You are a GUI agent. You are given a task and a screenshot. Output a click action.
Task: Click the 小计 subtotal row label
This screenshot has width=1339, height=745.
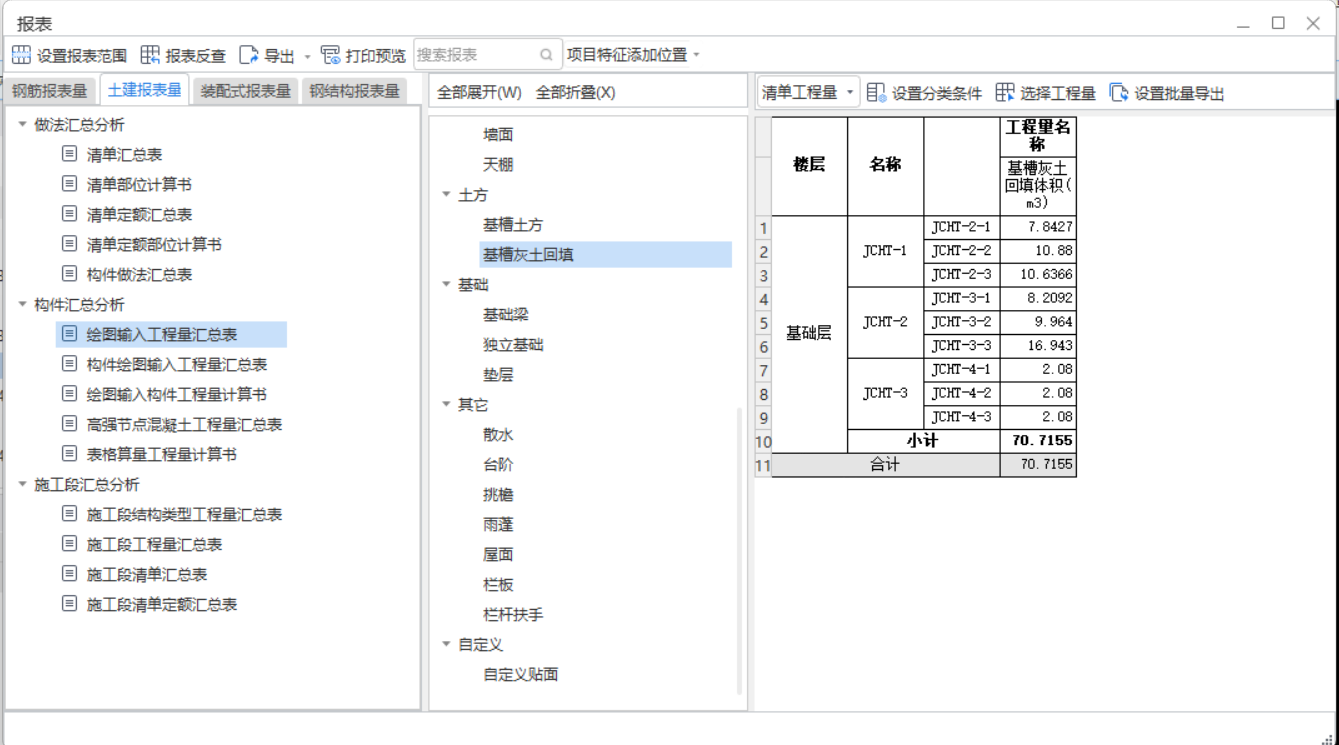coord(923,441)
